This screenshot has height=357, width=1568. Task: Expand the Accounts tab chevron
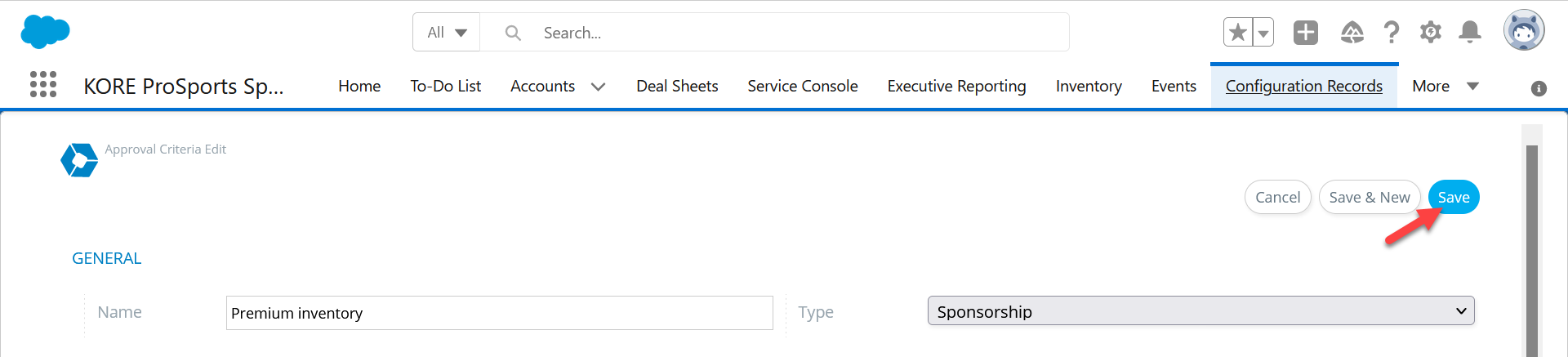(598, 87)
